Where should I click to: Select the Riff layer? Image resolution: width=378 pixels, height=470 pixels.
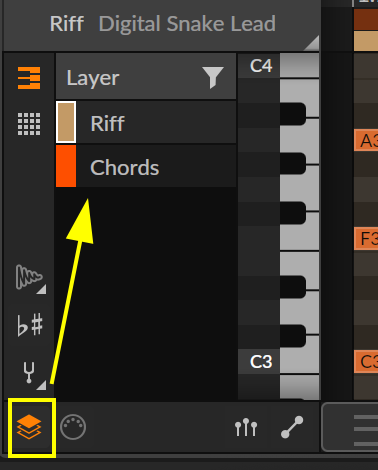tap(146, 122)
